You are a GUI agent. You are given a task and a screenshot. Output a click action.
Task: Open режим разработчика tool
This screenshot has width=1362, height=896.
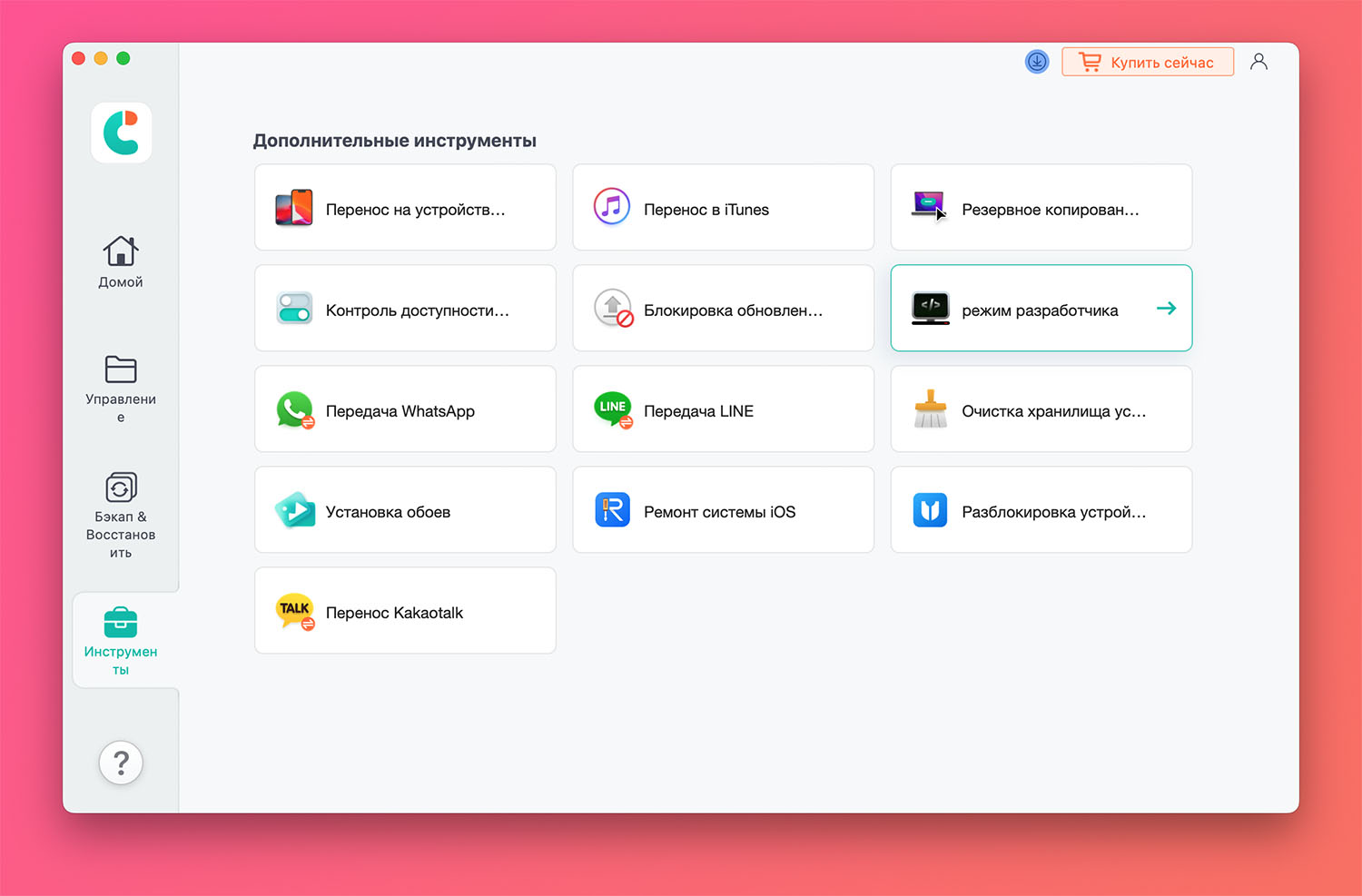click(x=1041, y=308)
